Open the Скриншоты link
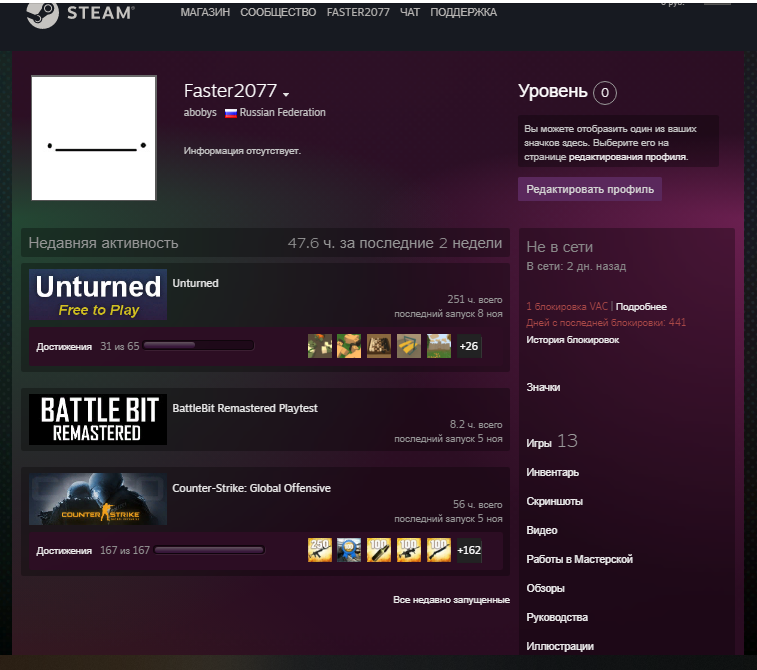The height and width of the screenshot is (670, 757). pyautogui.click(x=554, y=501)
